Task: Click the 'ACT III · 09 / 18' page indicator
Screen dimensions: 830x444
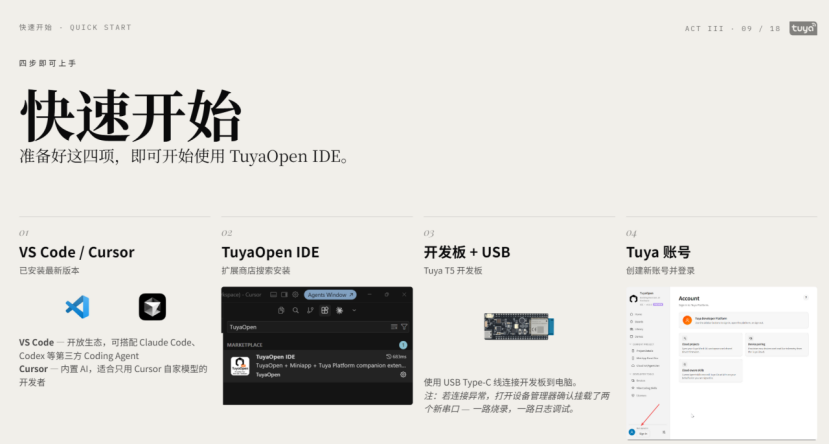Action: tap(733, 29)
